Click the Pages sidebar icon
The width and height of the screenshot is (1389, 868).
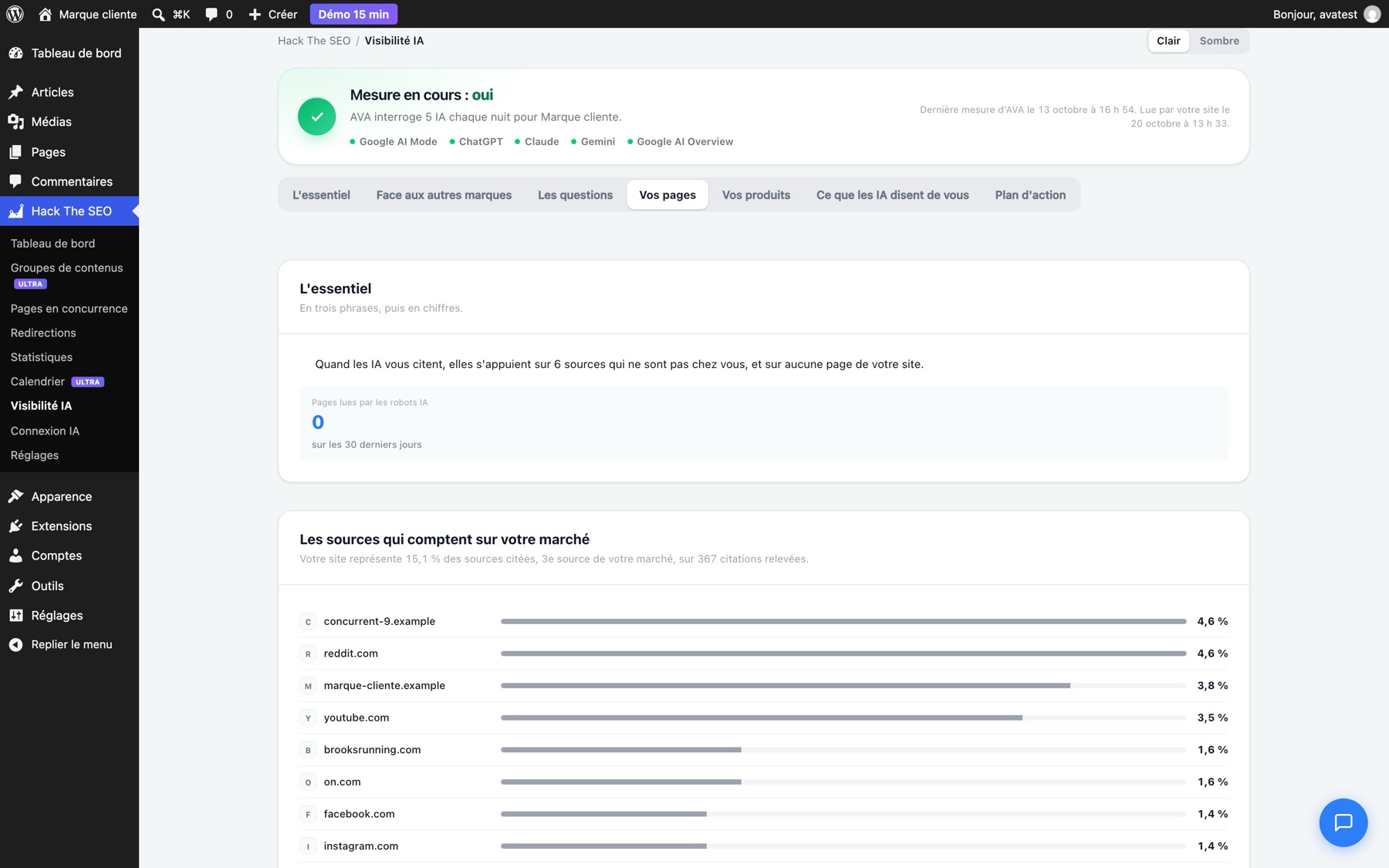(x=15, y=152)
